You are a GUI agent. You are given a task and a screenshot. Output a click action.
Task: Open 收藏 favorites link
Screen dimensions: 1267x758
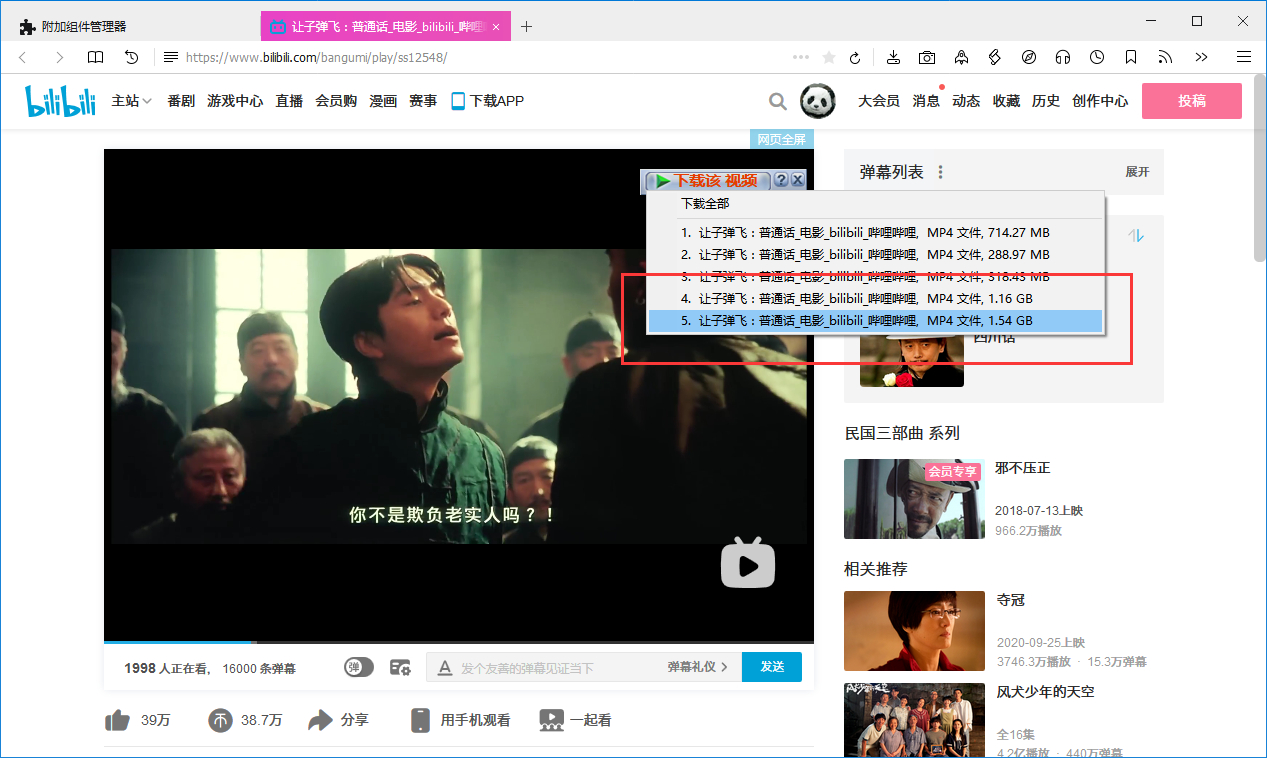(x=1006, y=101)
